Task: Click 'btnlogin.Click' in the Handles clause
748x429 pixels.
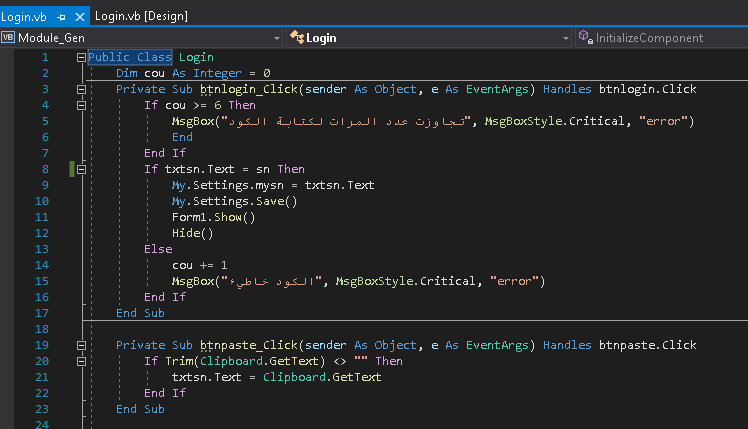Action: [x=647, y=89]
